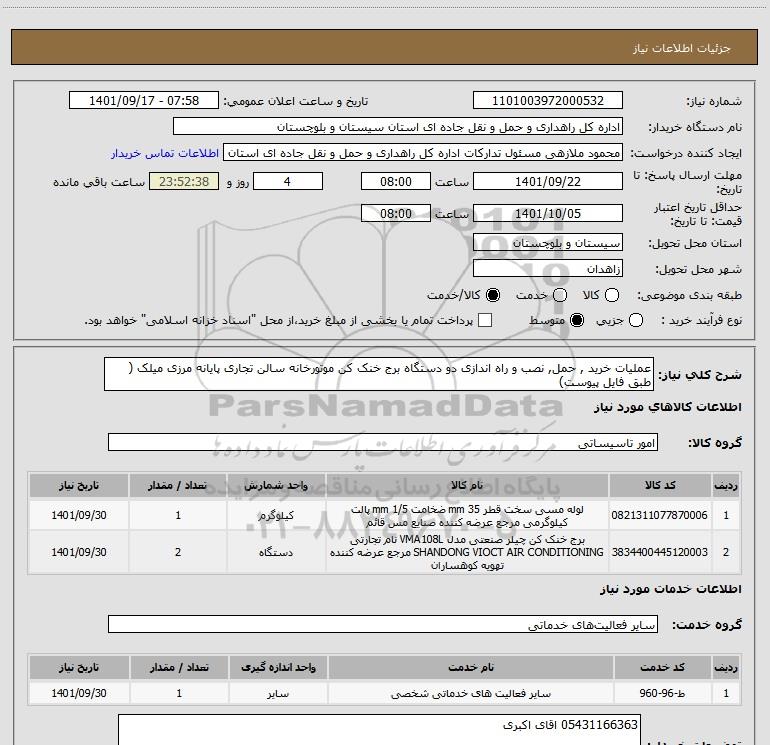
Task: Click the دستگاه unit cell
Action: click(x=276, y=552)
